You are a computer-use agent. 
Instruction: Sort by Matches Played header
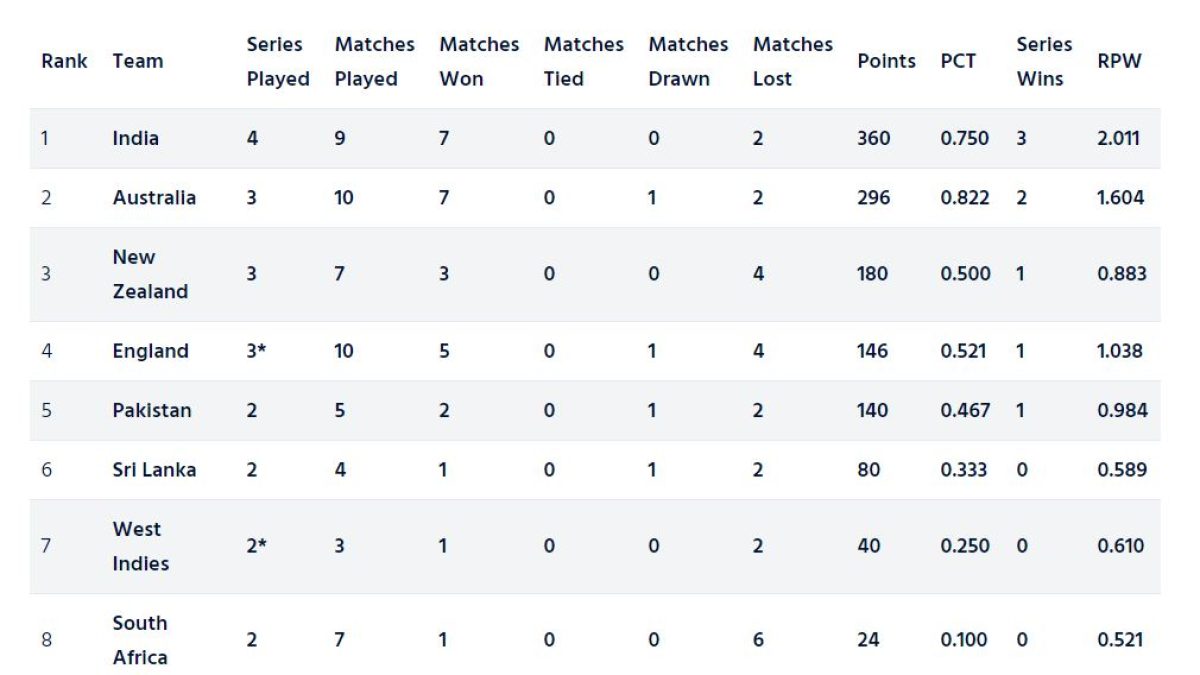point(374,61)
